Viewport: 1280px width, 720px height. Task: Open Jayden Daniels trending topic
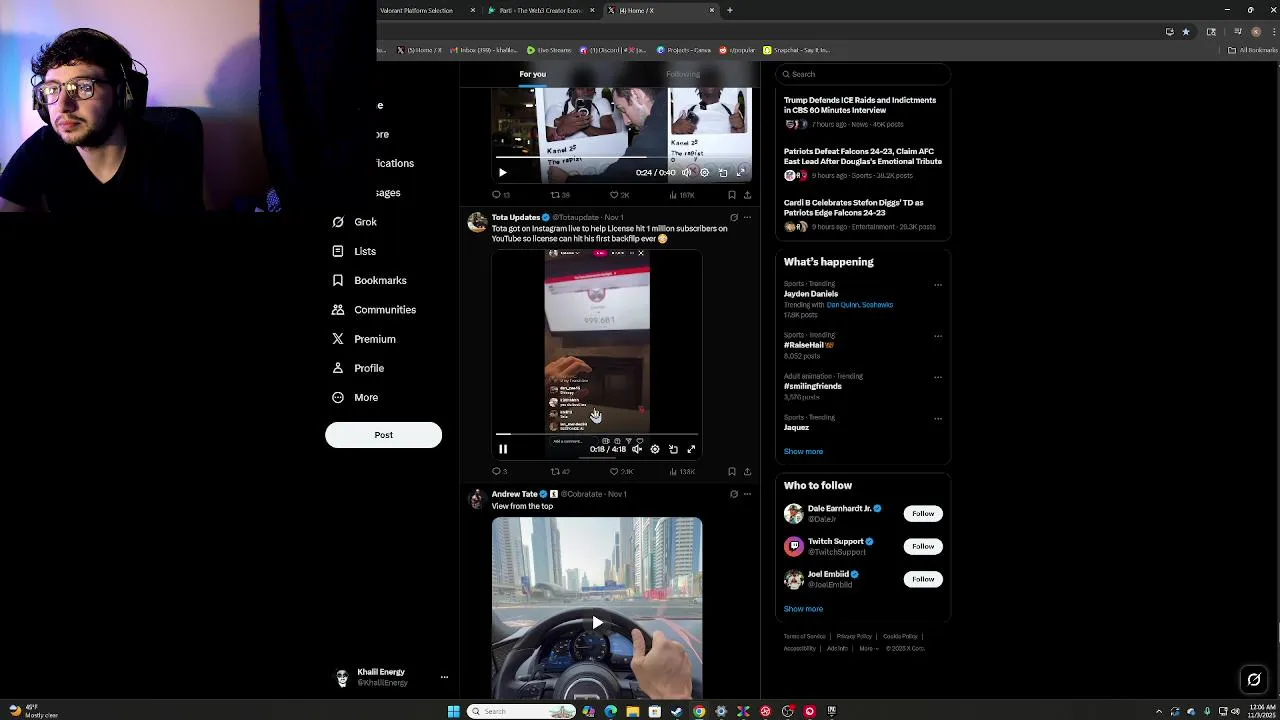pyautogui.click(x=811, y=294)
